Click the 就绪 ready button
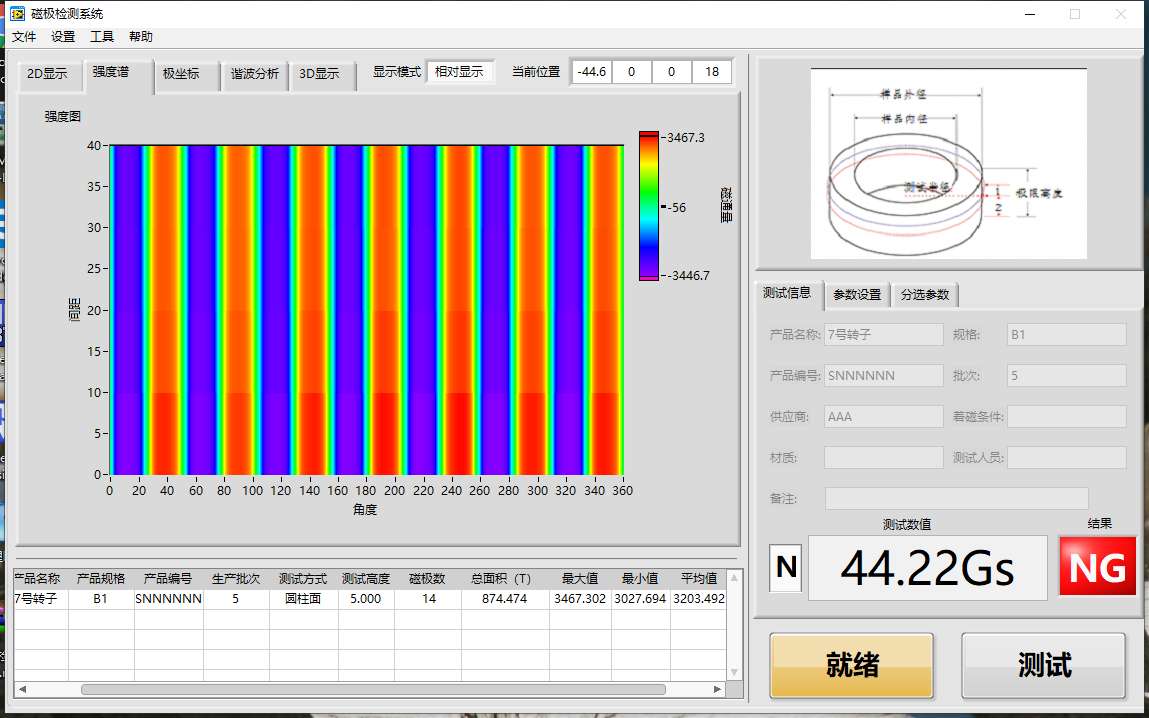Image resolution: width=1149 pixels, height=718 pixels. coord(851,665)
